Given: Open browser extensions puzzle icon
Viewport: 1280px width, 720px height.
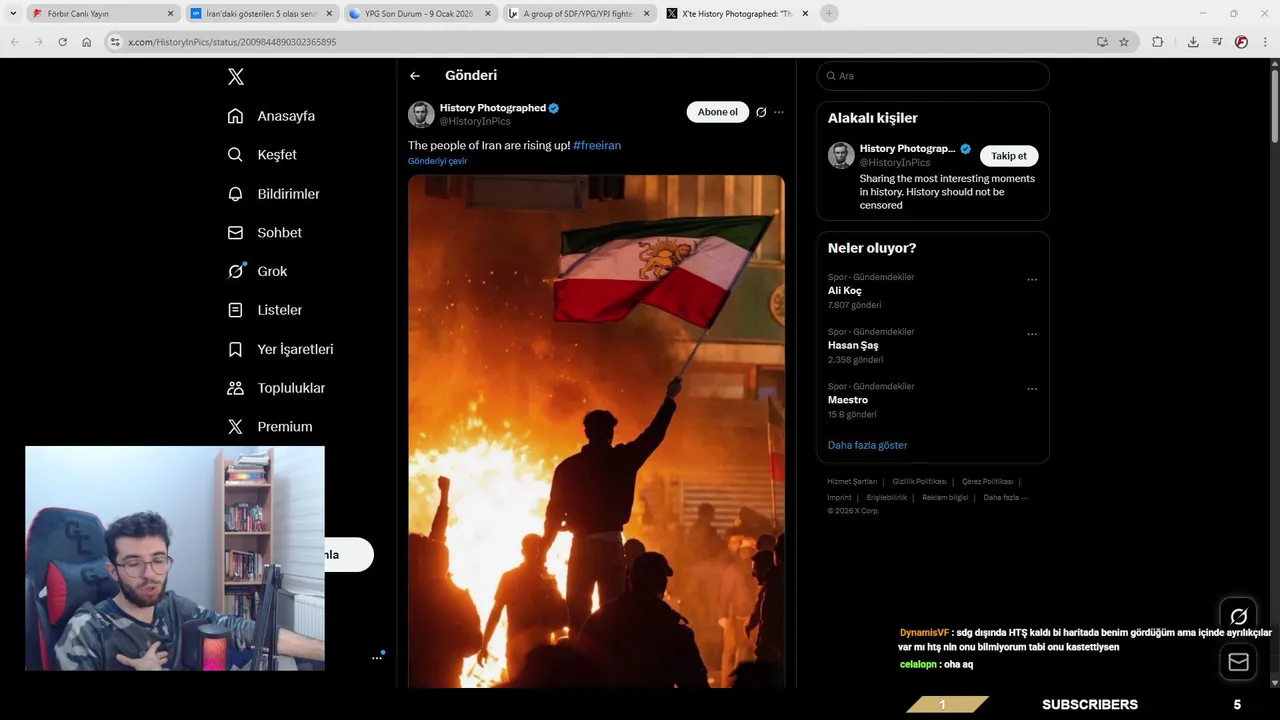Looking at the screenshot, I should 1158,42.
